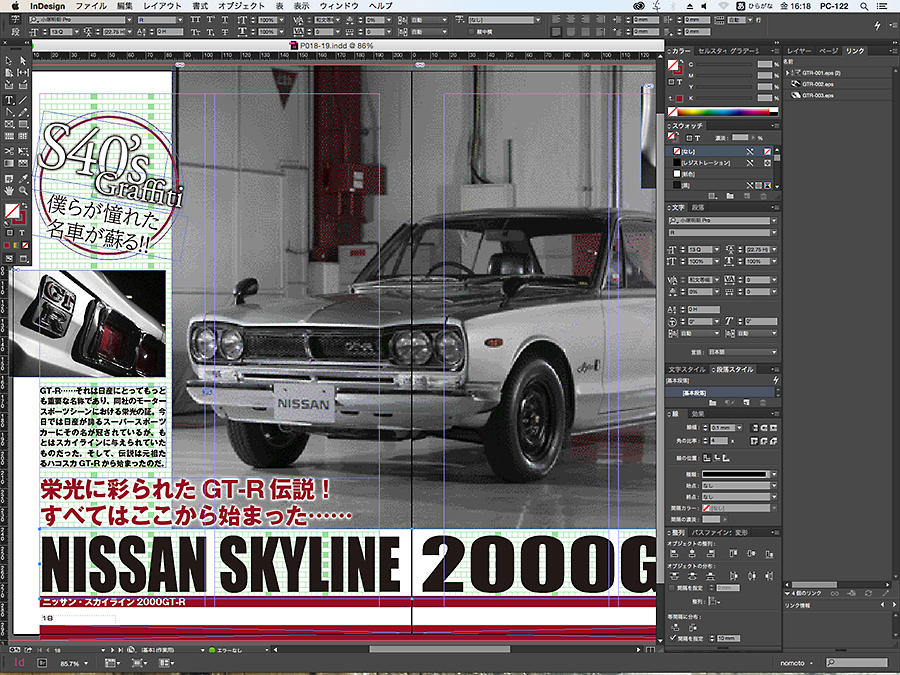Select the [レジストレーション] swatch
900x675 pixels.
(x=720, y=163)
